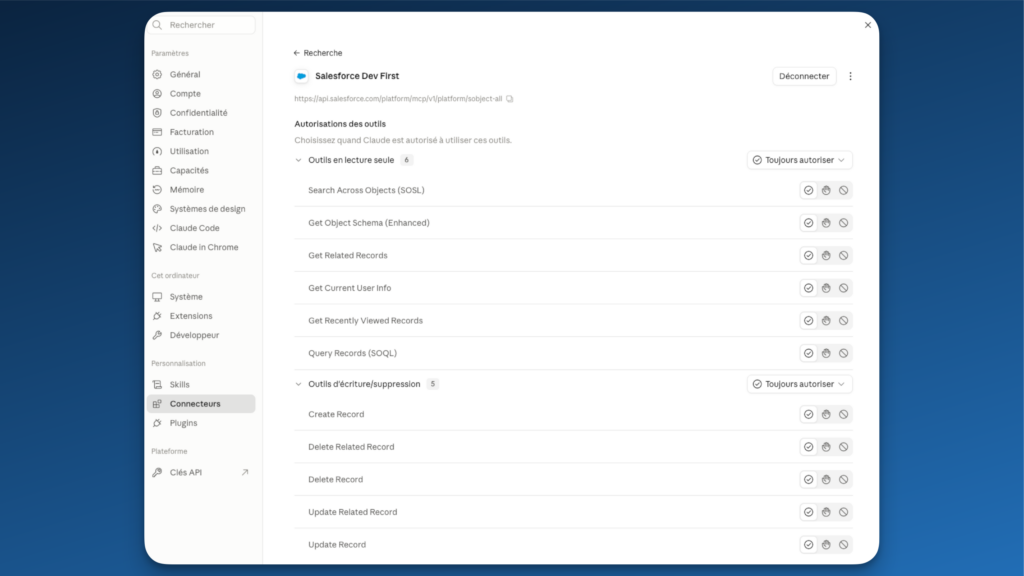1024x576 pixels.
Task: Open the three-dot more options menu
Action: (x=850, y=76)
